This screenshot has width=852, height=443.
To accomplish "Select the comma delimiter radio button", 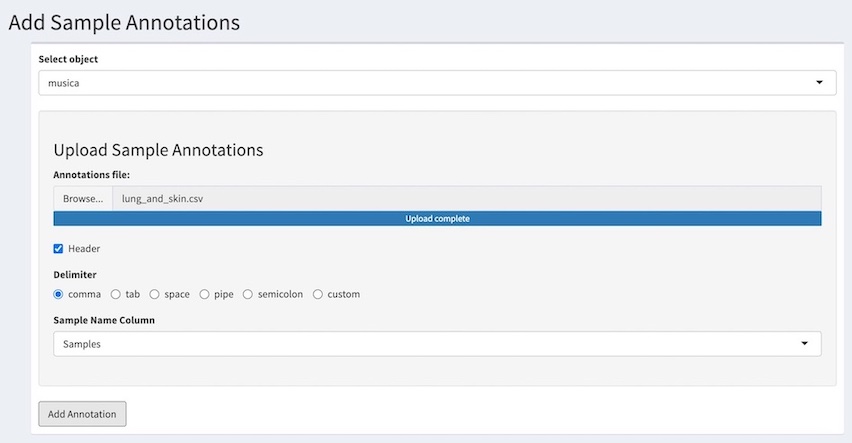I will [58, 294].
